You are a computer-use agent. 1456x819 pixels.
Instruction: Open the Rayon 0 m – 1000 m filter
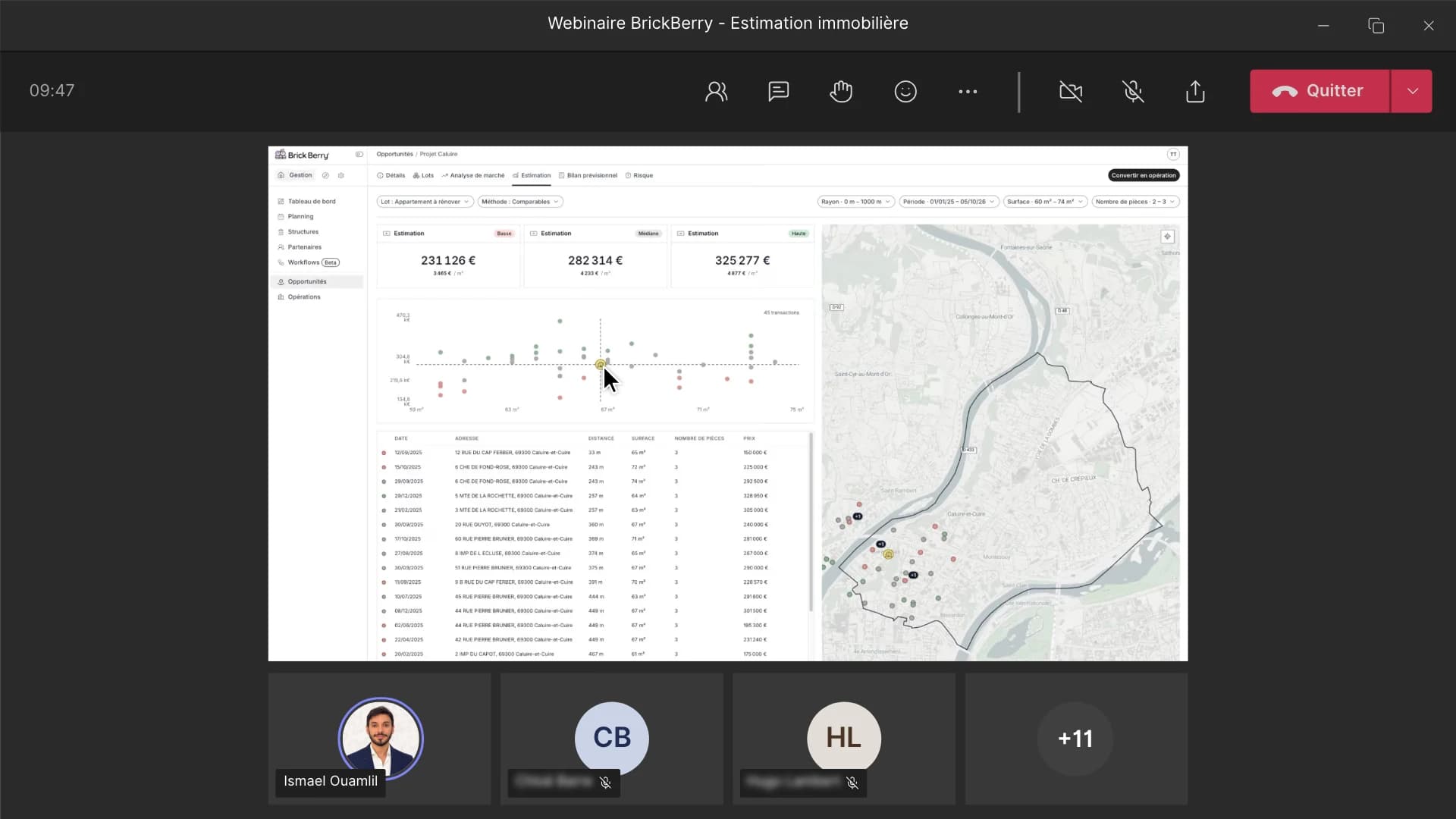(856, 202)
